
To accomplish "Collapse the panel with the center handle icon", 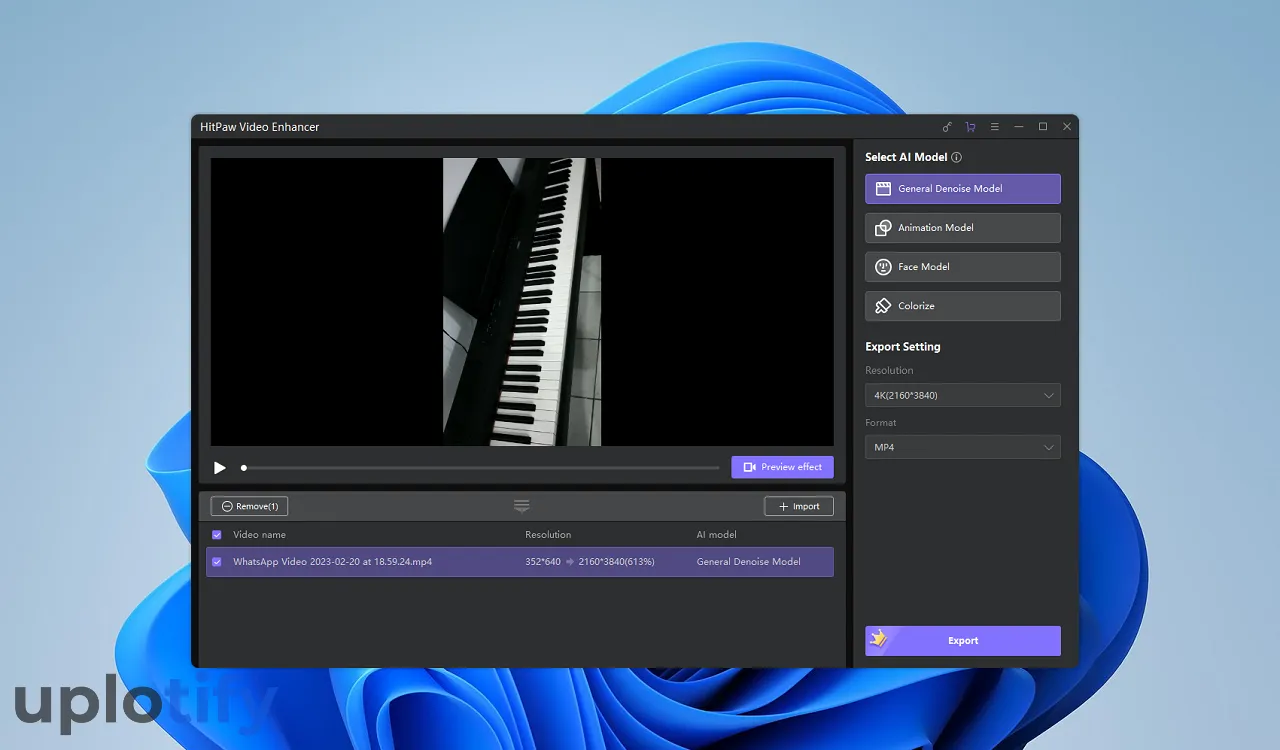I will [522, 506].
